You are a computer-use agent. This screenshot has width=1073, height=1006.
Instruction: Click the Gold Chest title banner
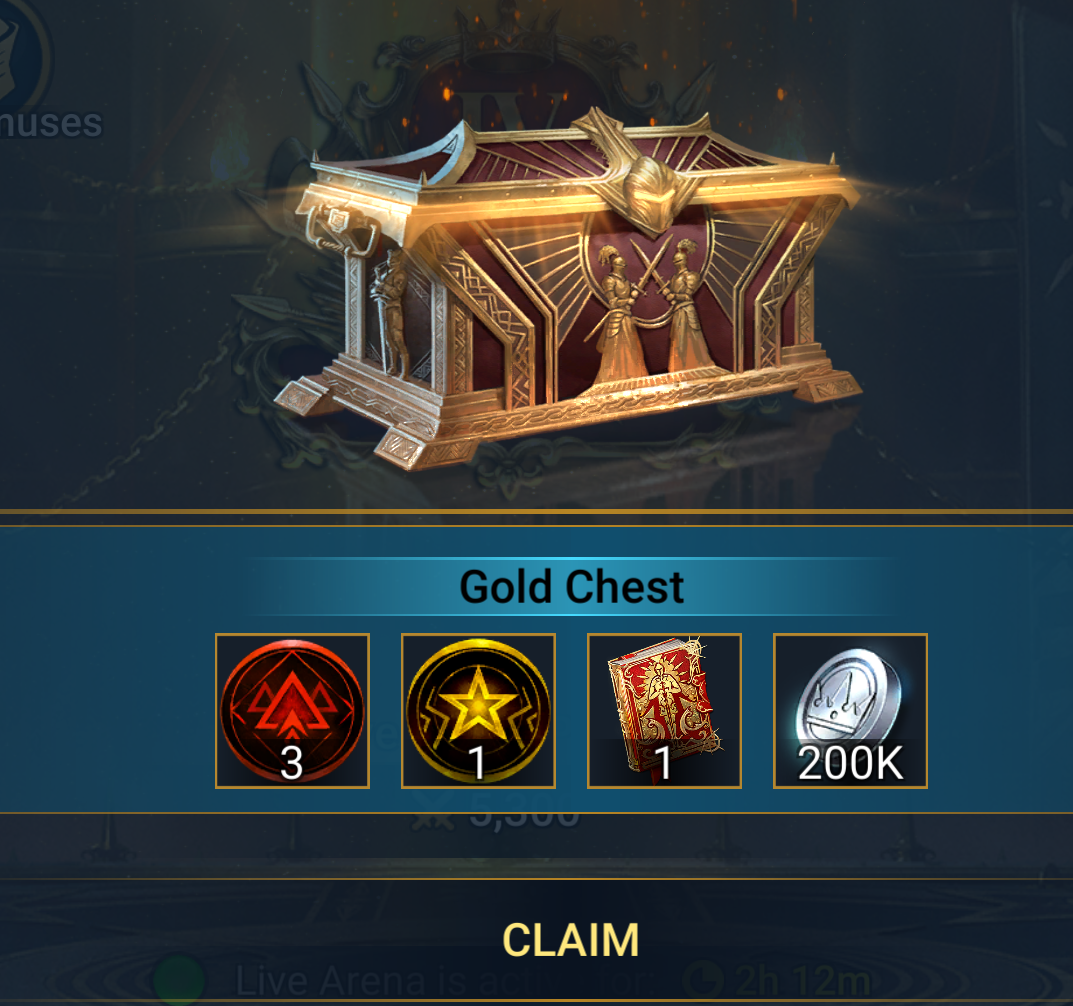click(571, 586)
